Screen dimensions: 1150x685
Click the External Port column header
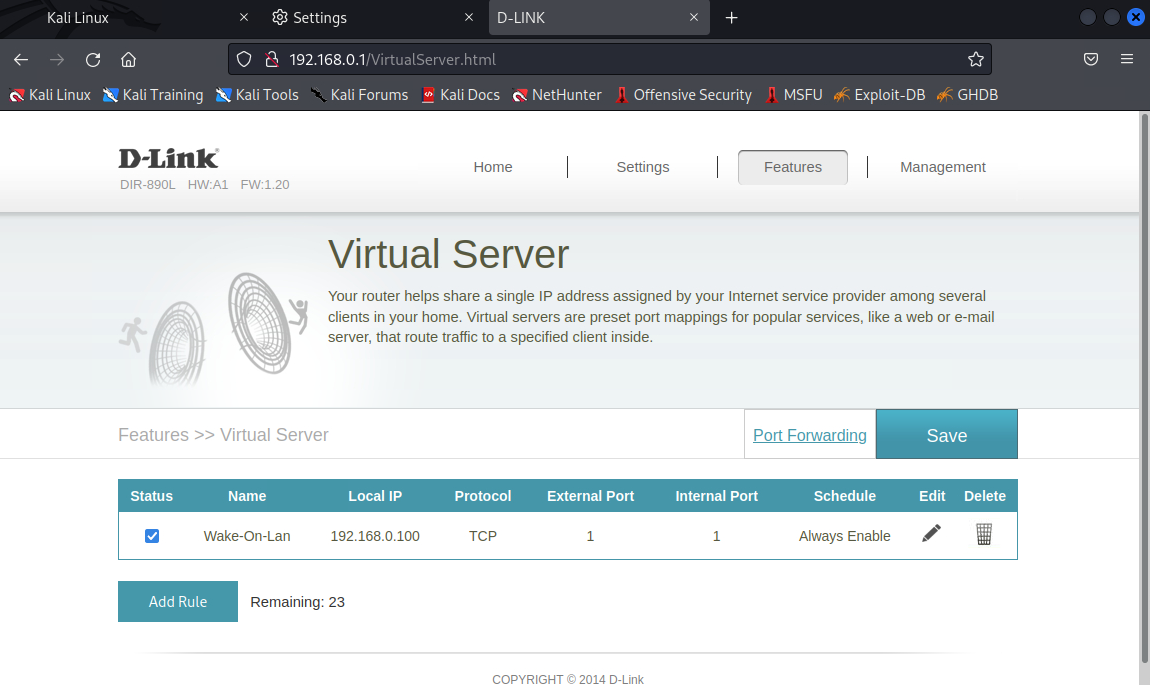tap(590, 496)
